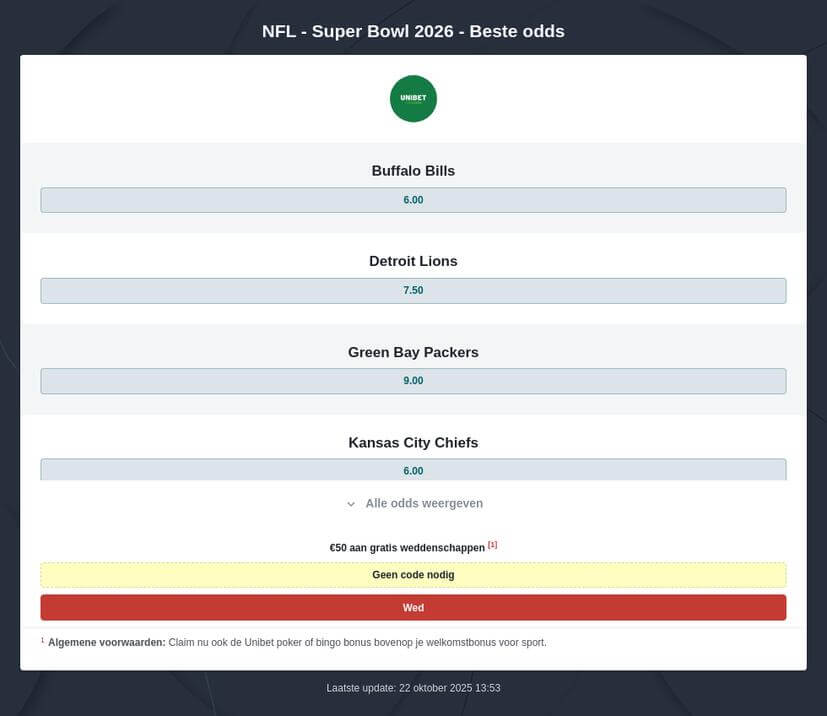Click the chevron beside Alle odds weergeven
Image resolution: width=827 pixels, height=716 pixels.
point(351,504)
